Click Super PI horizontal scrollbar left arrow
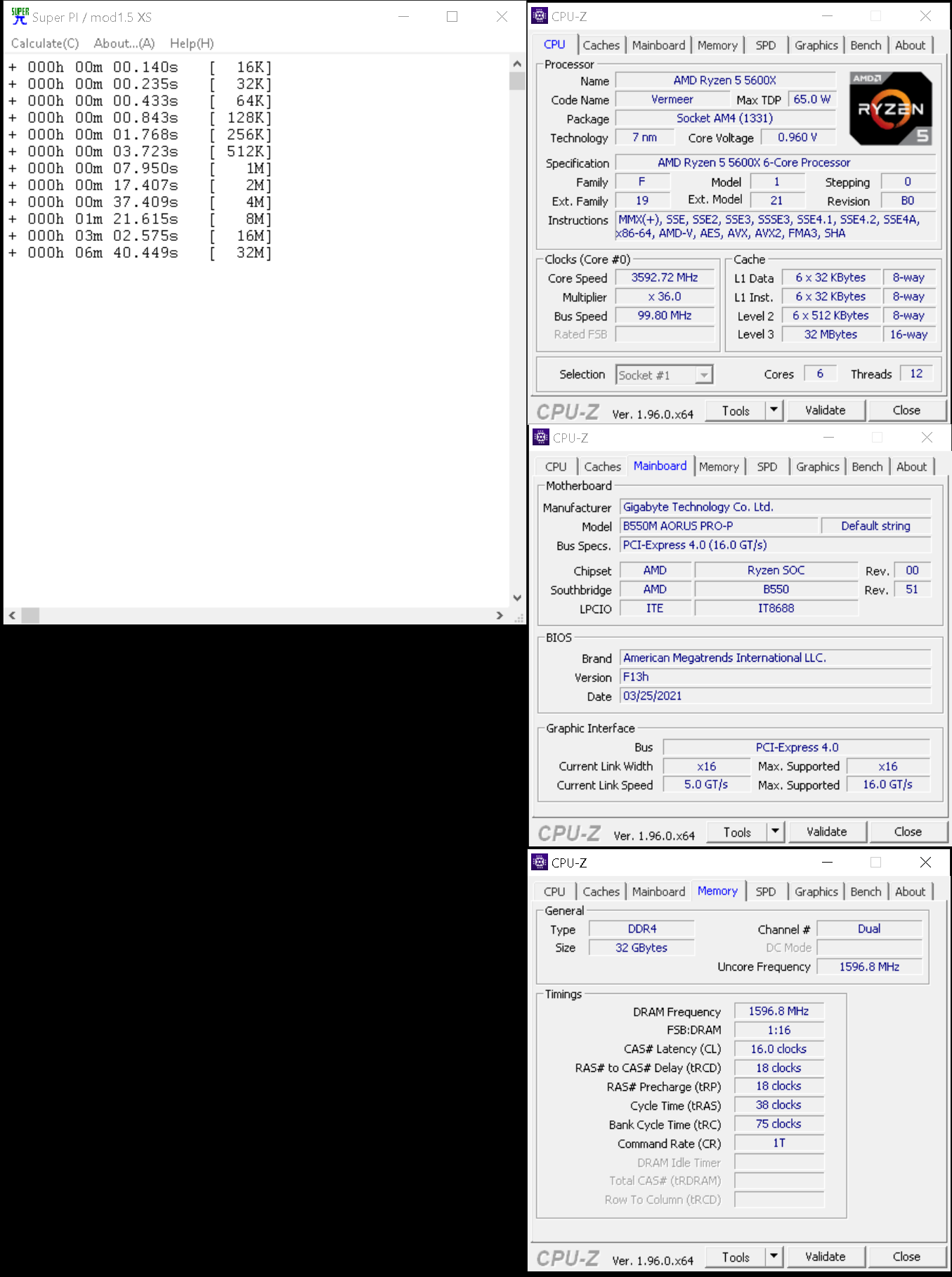The width and height of the screenshot is (952, 1277). click(12, 615)
